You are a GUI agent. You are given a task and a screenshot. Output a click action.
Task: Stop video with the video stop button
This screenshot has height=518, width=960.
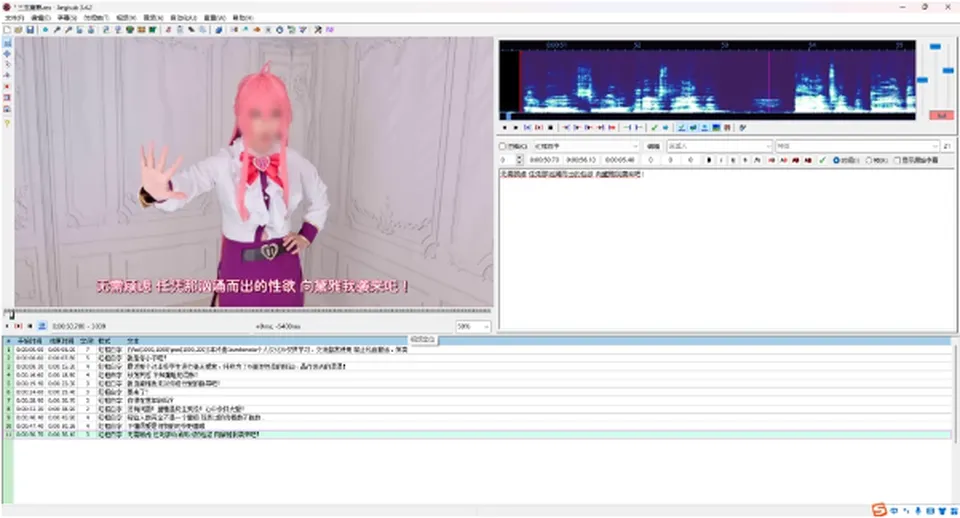[29, 326]
